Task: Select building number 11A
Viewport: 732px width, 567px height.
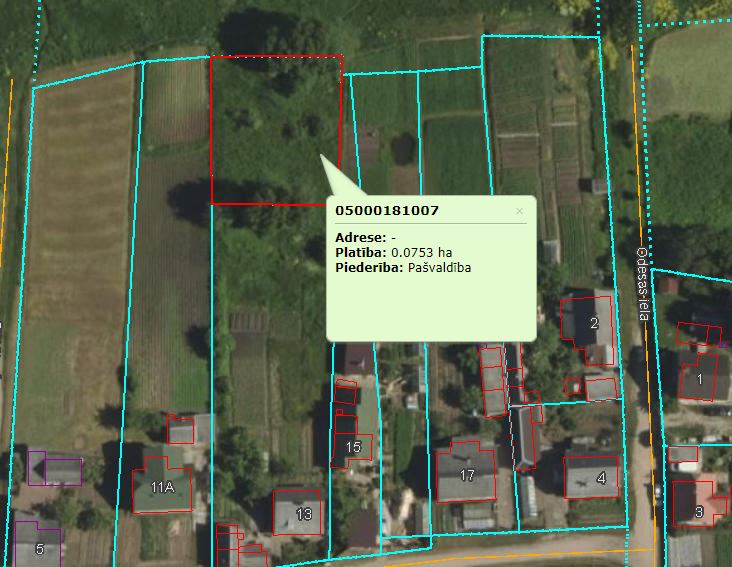Action: coord(162,487)
